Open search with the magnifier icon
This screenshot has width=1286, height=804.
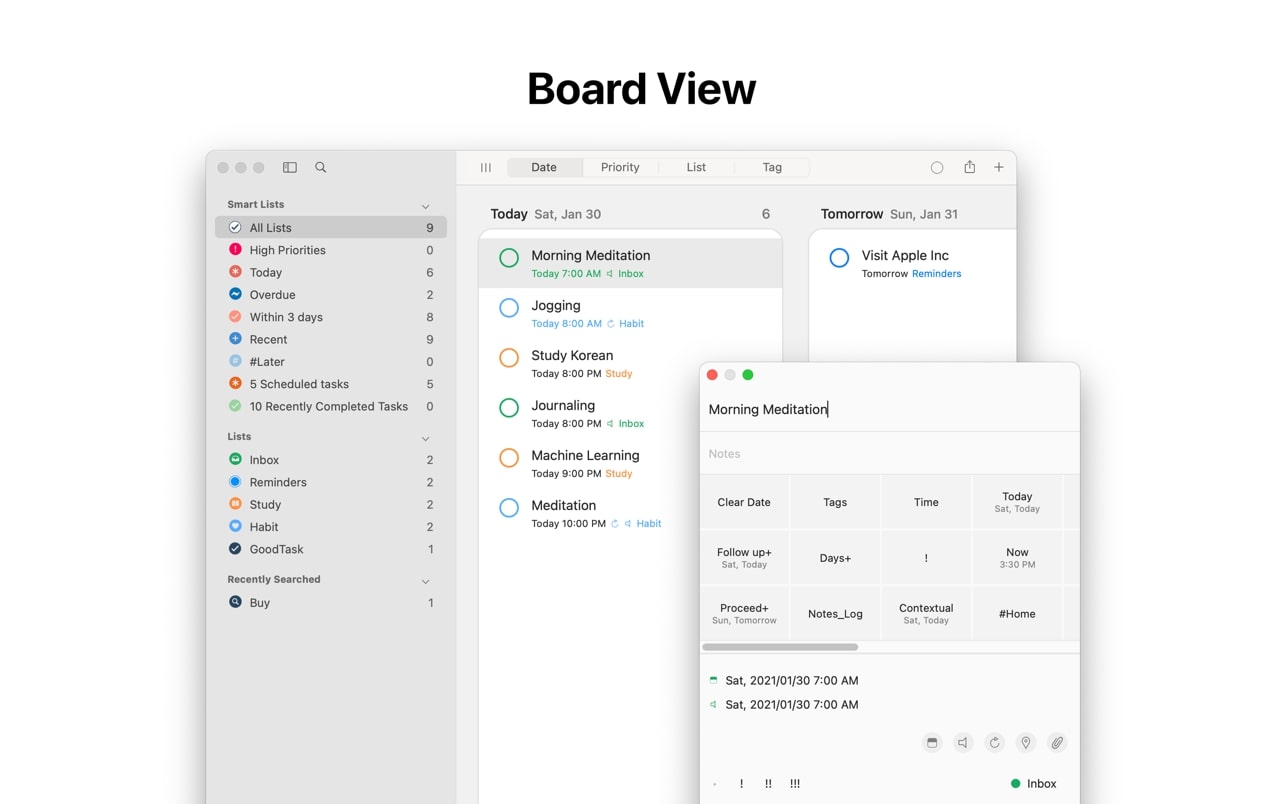click(321, 168)
